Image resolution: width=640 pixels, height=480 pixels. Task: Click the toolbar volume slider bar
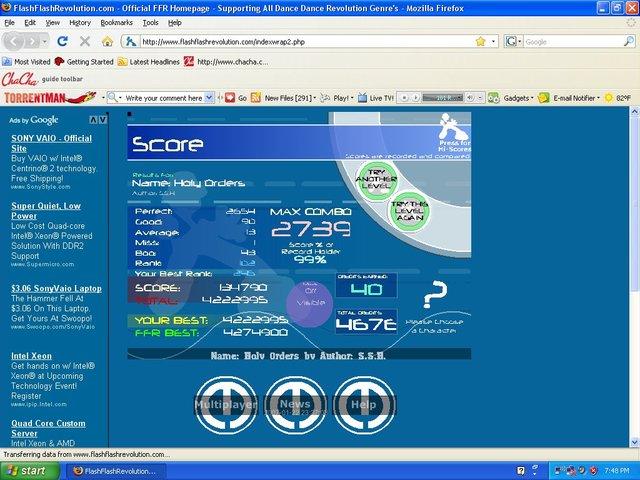coord(442,98)
